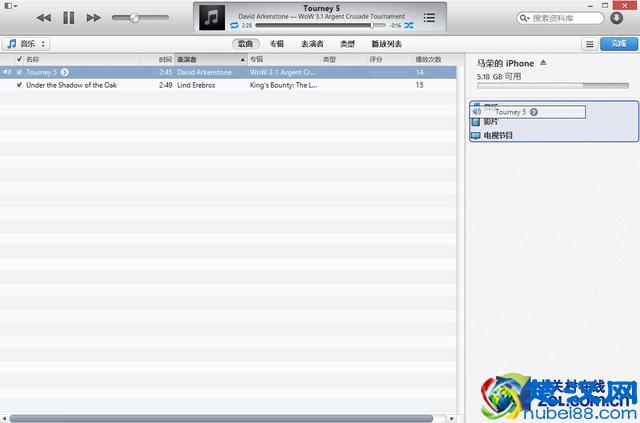Eject 马荣的 iPhone
The width and height of the screenshot is (640, 423).
pos(543,62)
